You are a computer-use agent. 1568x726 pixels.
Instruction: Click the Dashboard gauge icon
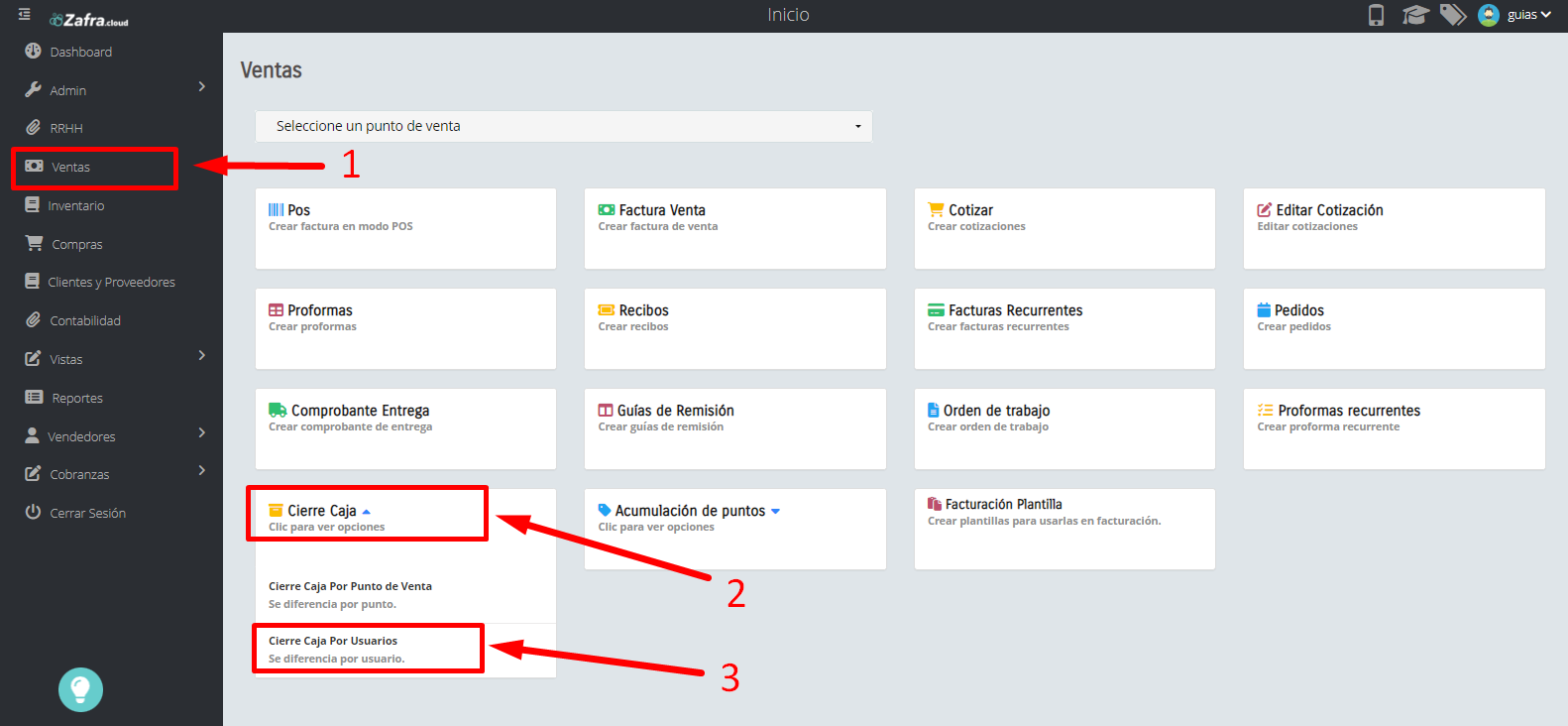pos(33,51)
